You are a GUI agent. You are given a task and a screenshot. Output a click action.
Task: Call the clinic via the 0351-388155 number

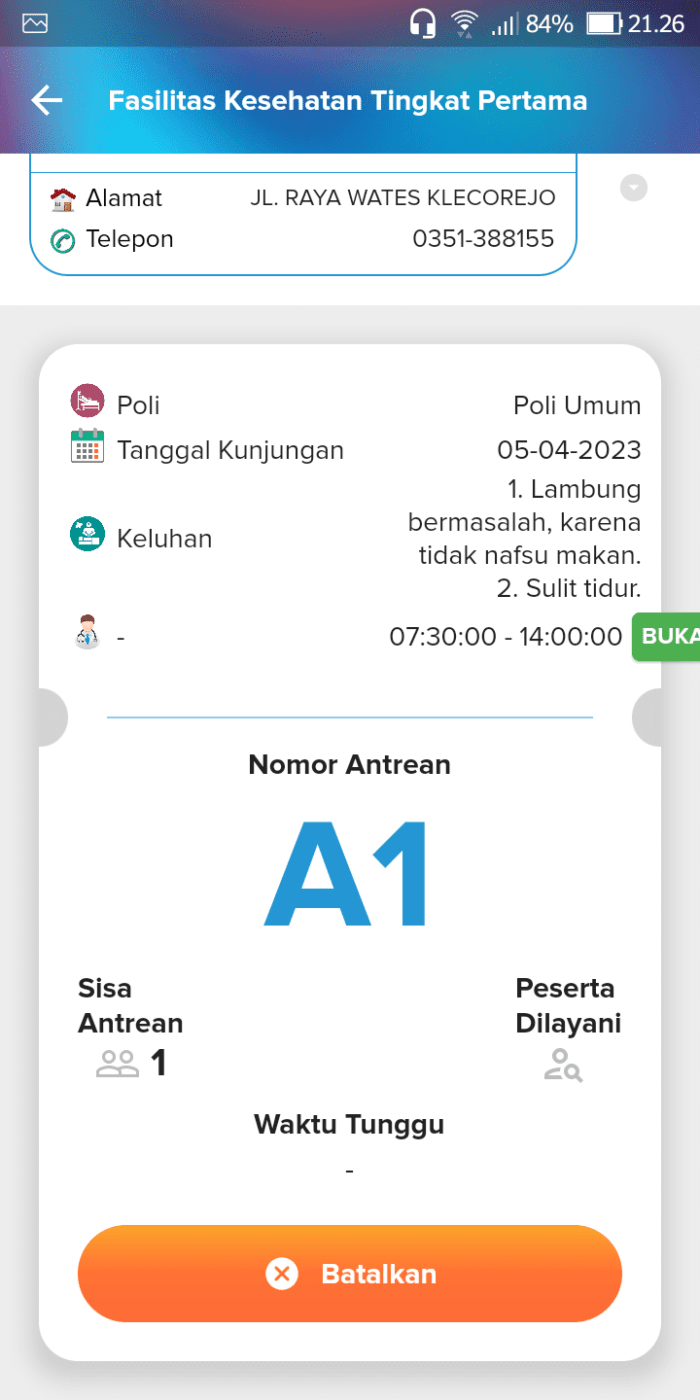tap(484, 239)
